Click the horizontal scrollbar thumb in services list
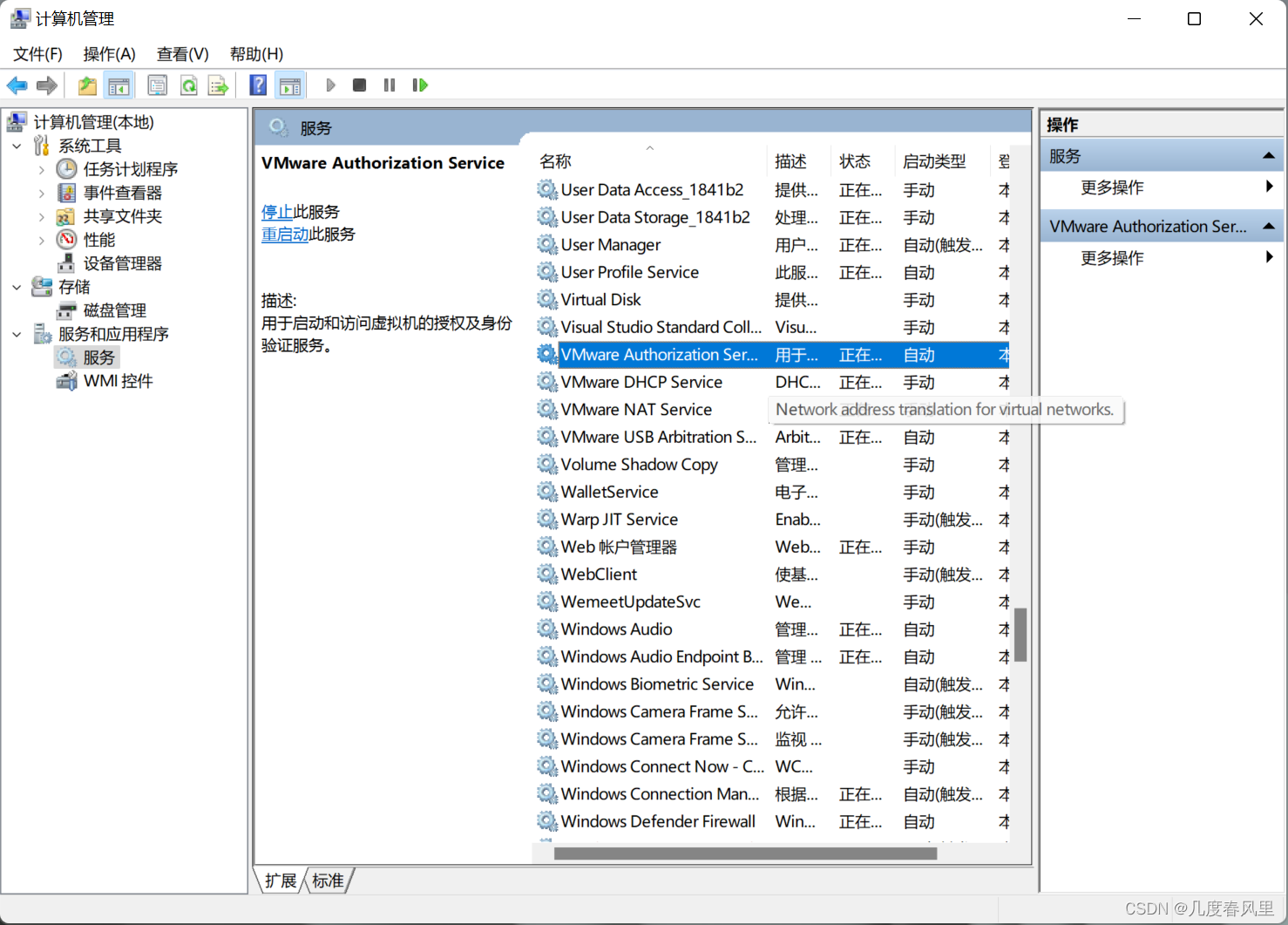Image resolution: width=1288 pixels, height=925 pixels. click(745, 854)
